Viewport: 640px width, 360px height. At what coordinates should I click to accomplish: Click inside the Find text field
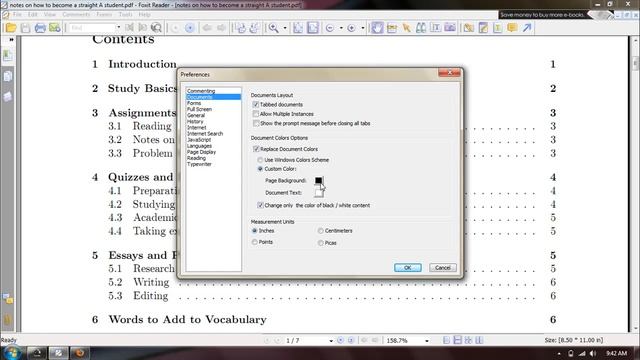click(92, 28)
